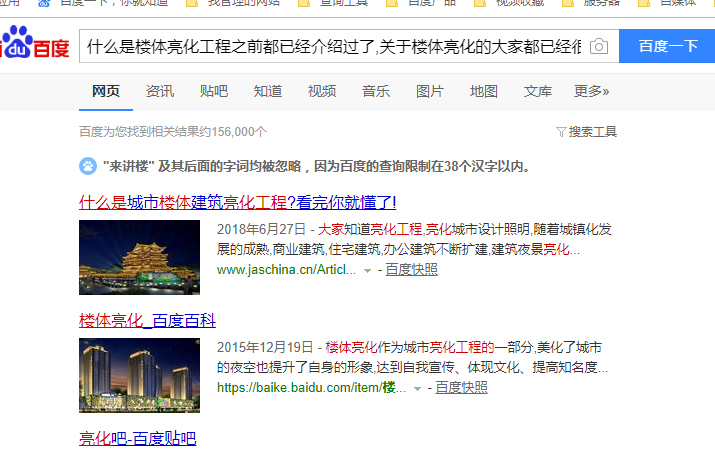
Task: Open the pagoda night-lighting thumbnail
Action: (140, 258)
